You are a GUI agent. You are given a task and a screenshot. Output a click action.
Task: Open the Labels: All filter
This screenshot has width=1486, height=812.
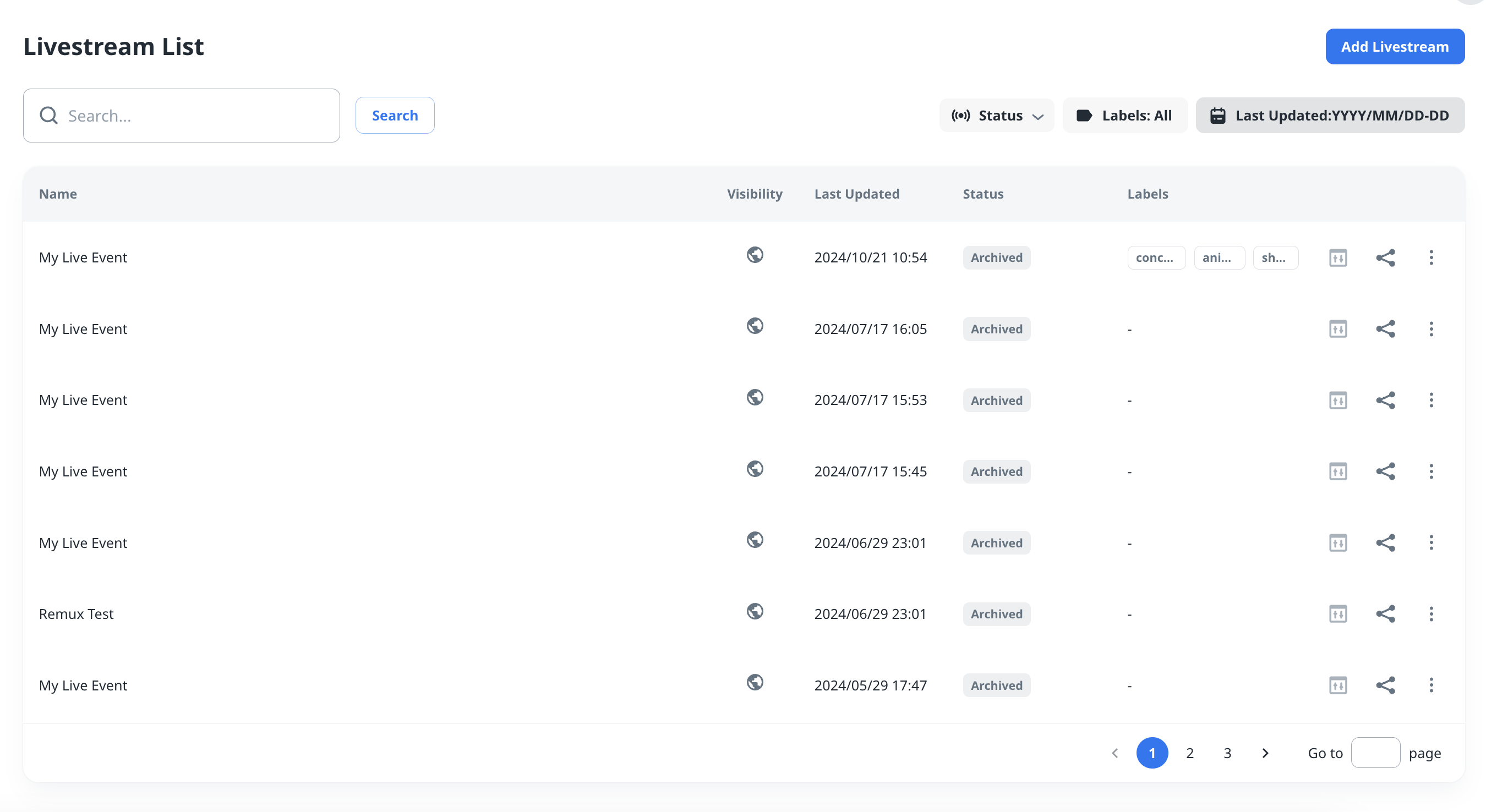(1124, 116)
